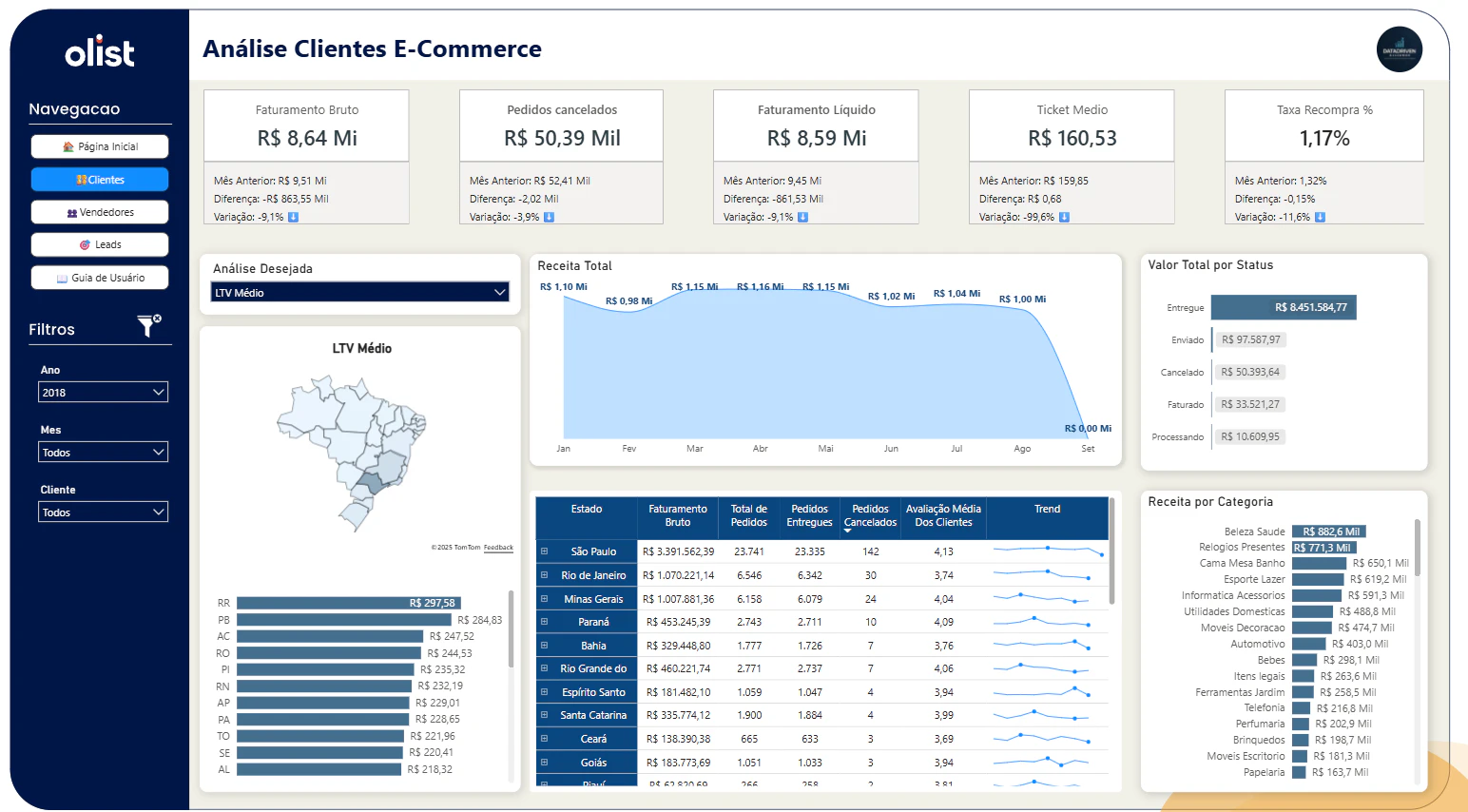Open Guia de Usuário

coord(100,278)
